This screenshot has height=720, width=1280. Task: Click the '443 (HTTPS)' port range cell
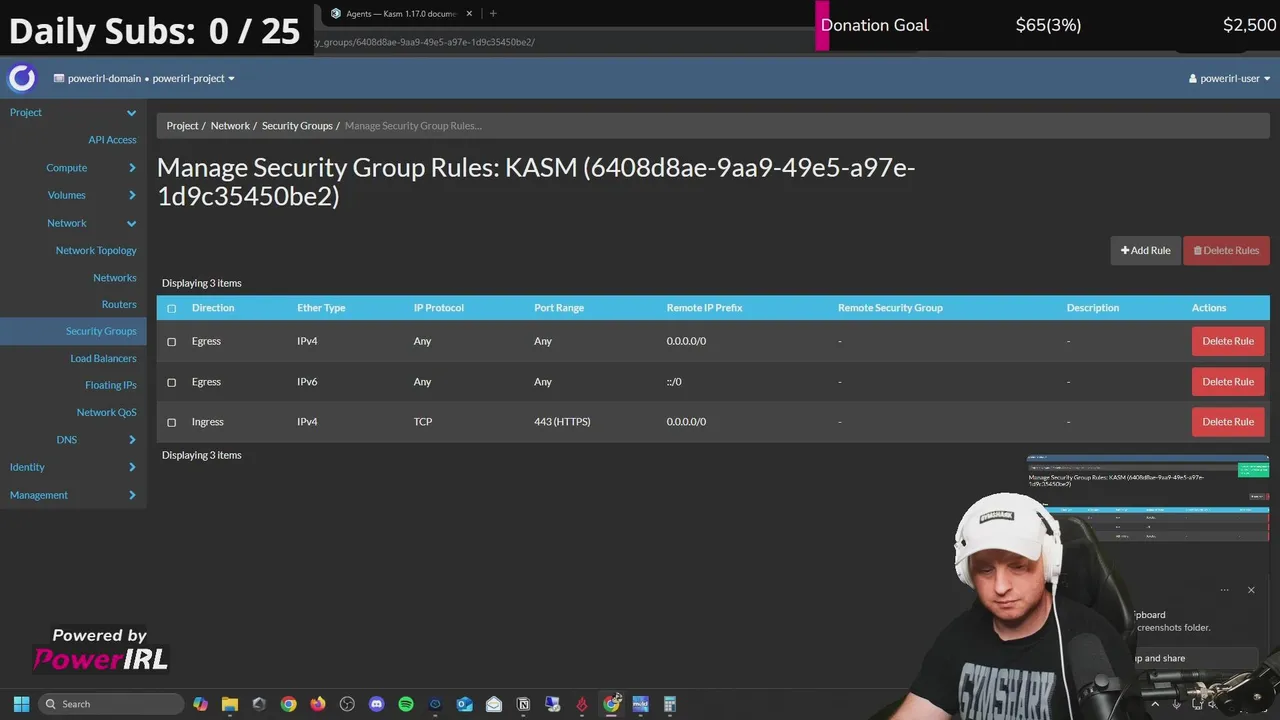(562, 422)
